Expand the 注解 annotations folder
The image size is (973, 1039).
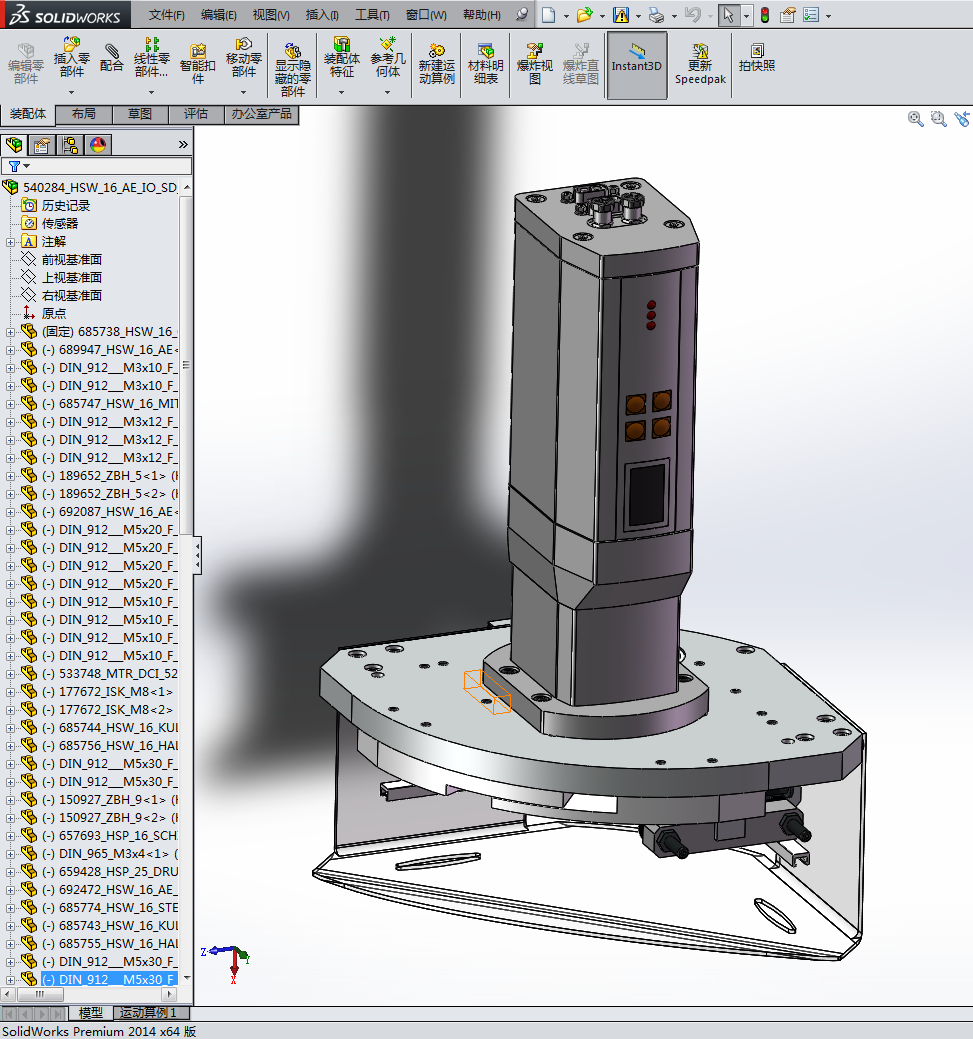(11, 242)
